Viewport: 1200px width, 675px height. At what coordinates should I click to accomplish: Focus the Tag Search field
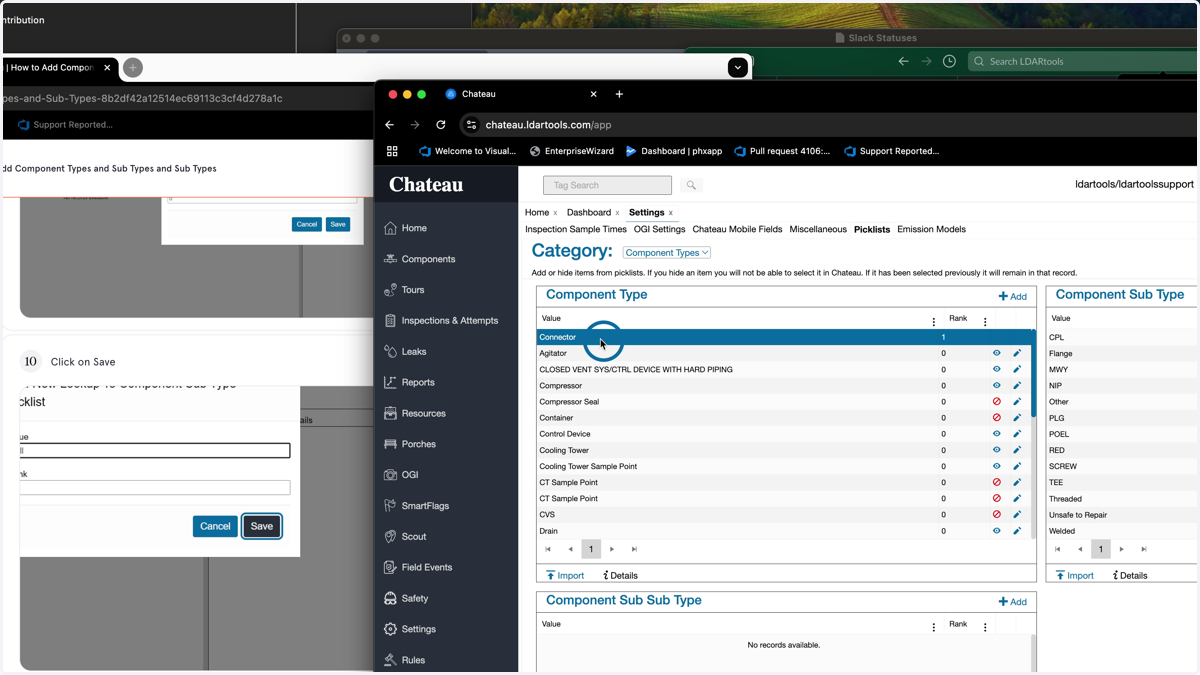[x=607, y=185]
